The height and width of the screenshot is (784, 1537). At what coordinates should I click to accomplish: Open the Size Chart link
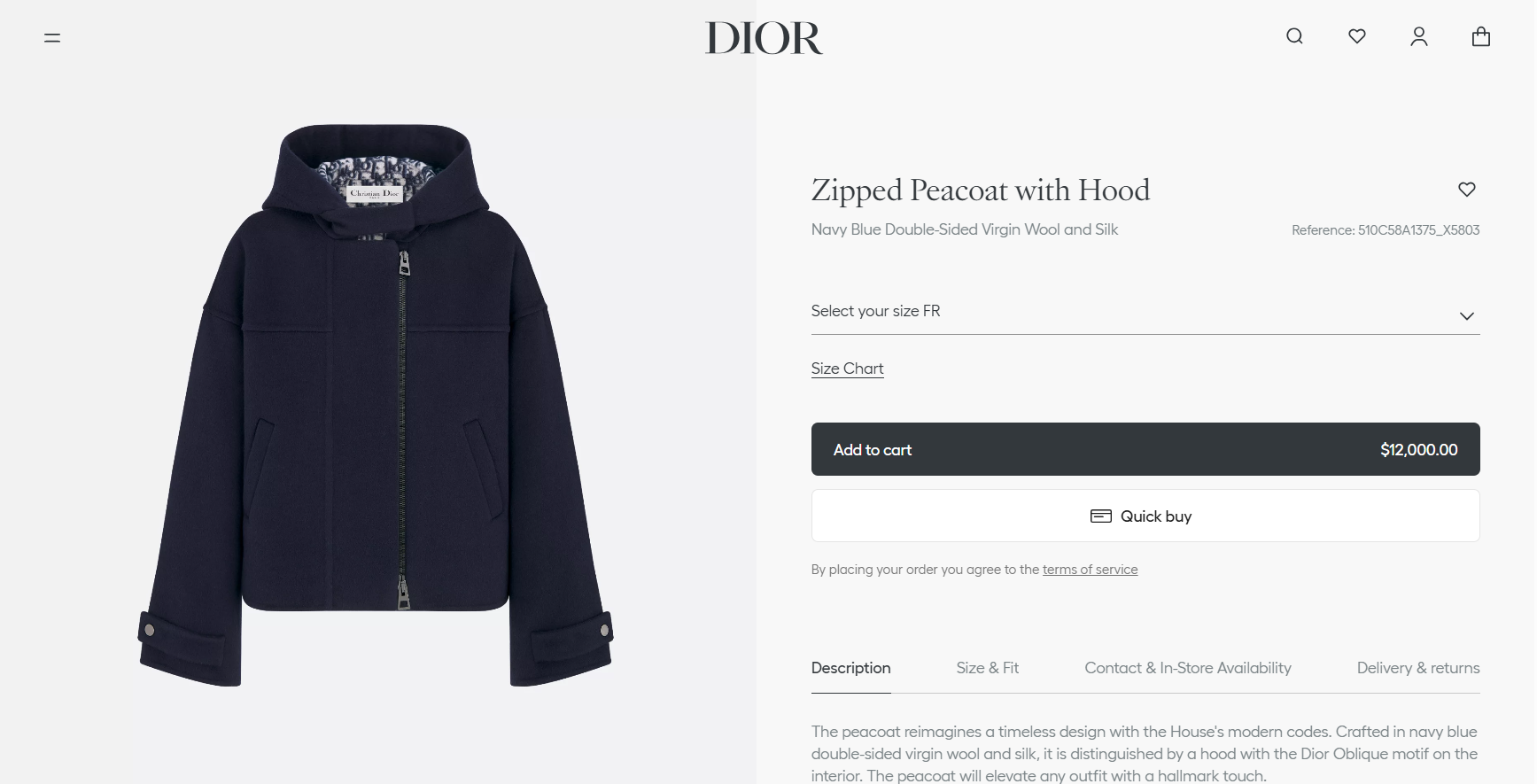coord(847,369)
